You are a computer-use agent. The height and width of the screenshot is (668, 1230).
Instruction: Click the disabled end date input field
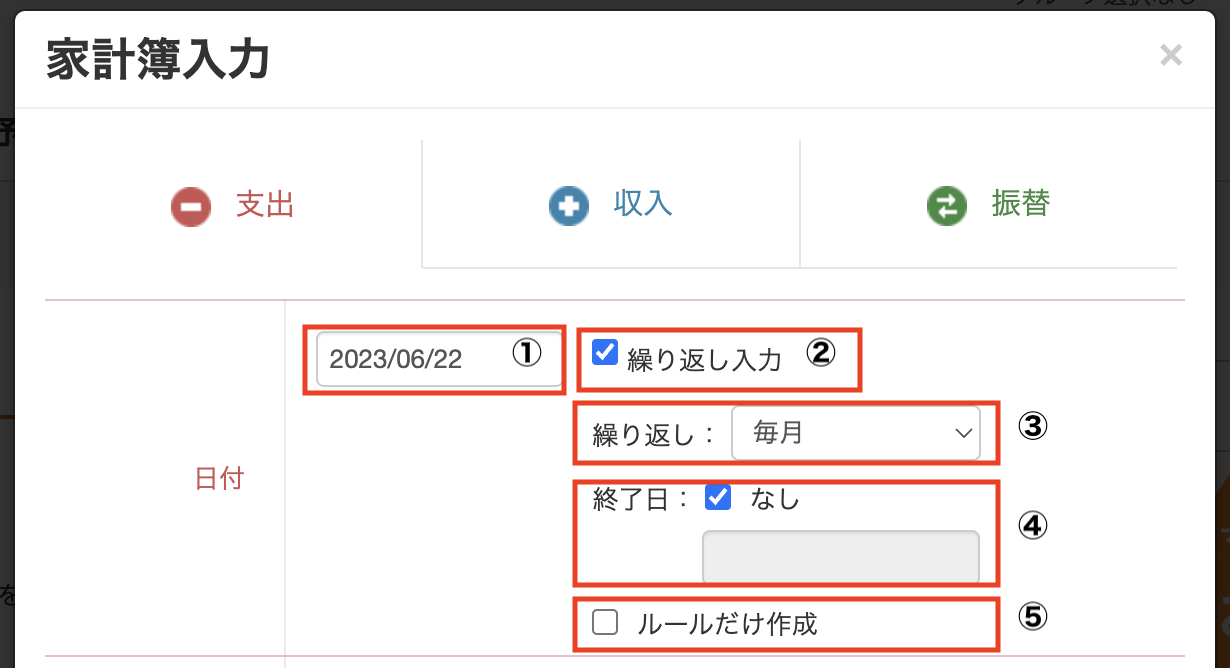841,557
